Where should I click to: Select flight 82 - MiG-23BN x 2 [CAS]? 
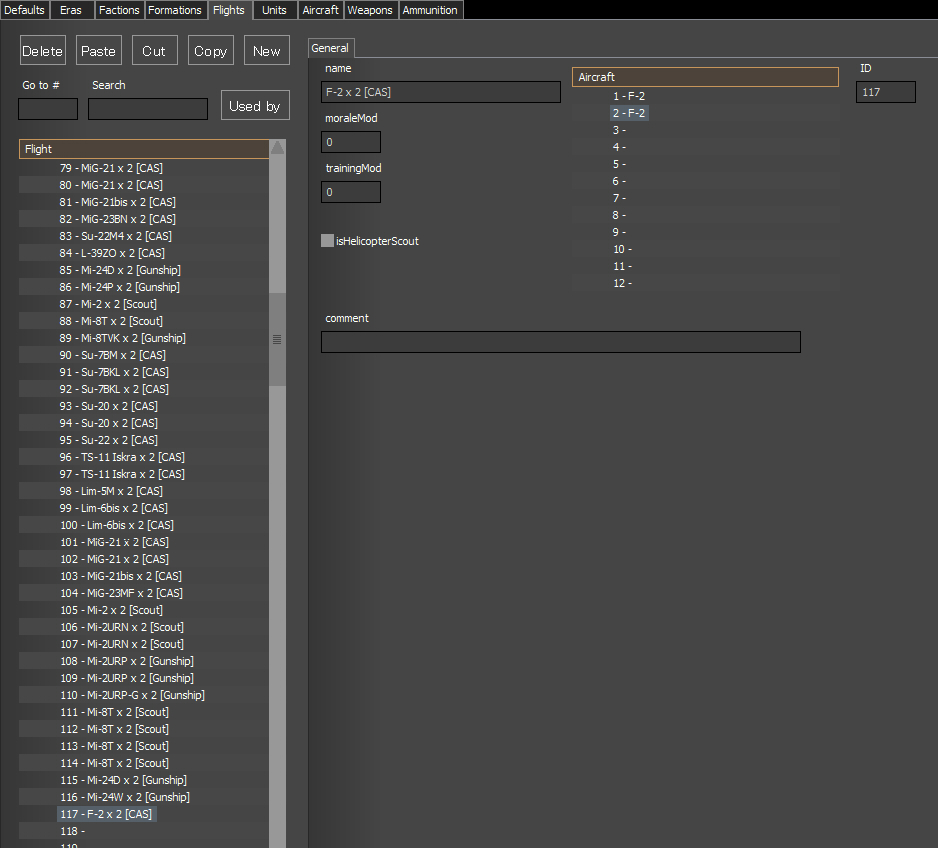coord(117,219)
